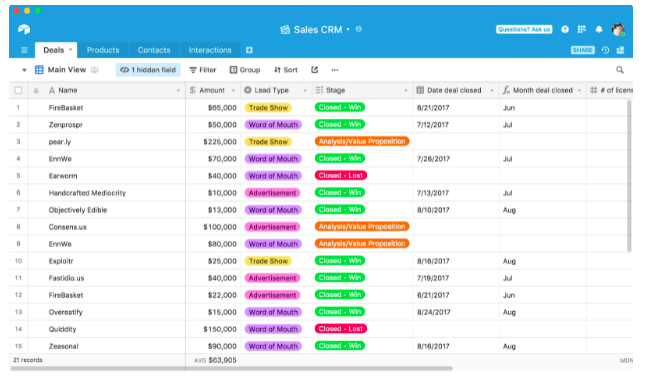Click the share view export icon
The image size is (650, 390).
[x=315, y=70]
